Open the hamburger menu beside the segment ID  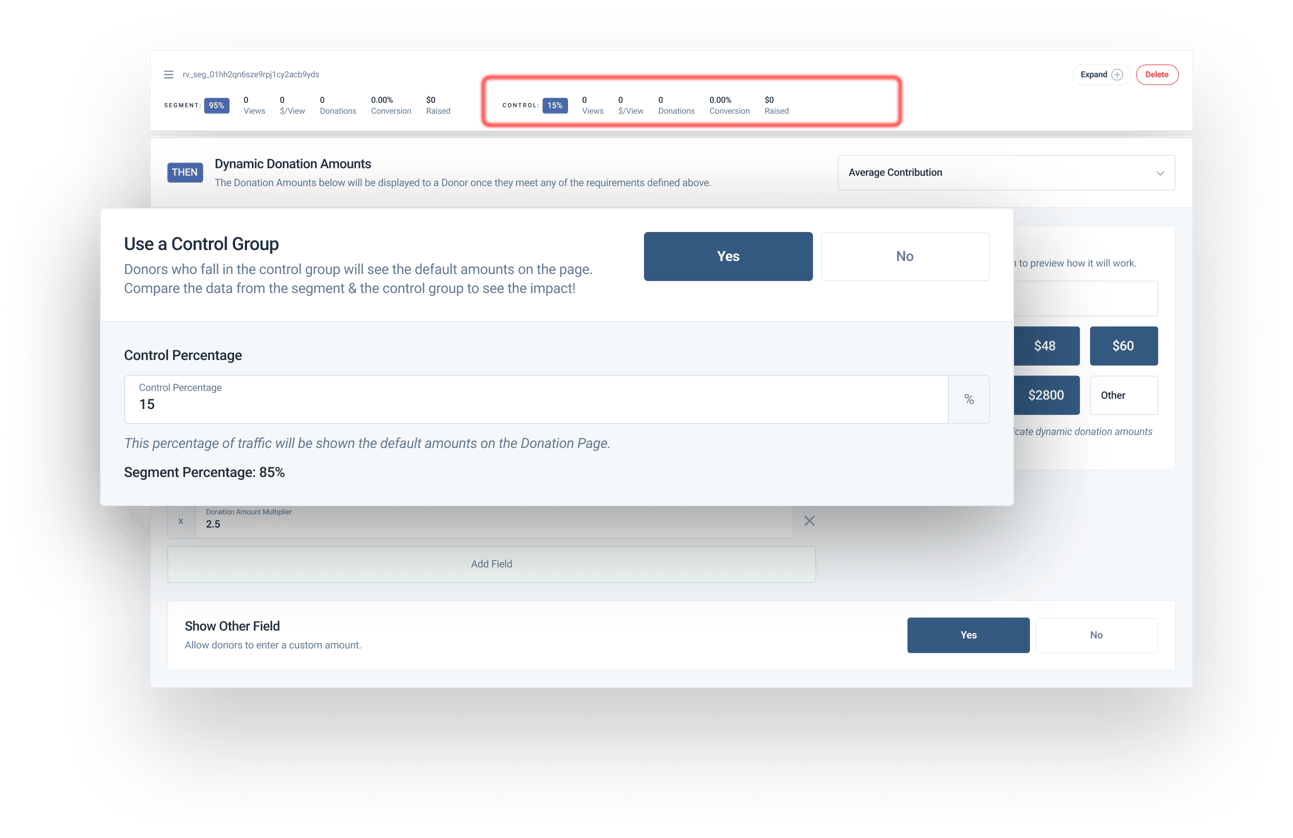[168, 74]
